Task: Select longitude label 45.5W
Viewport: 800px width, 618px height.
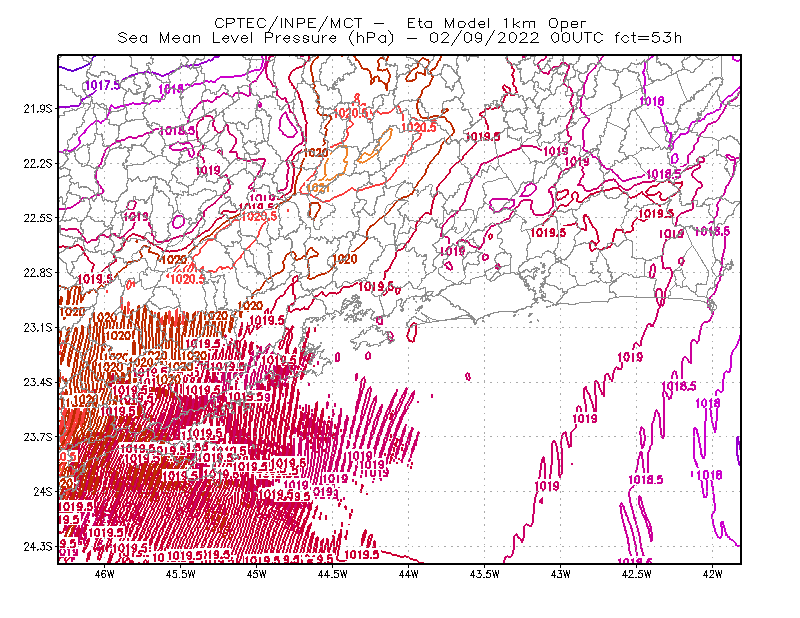Action: coord(181,574)
